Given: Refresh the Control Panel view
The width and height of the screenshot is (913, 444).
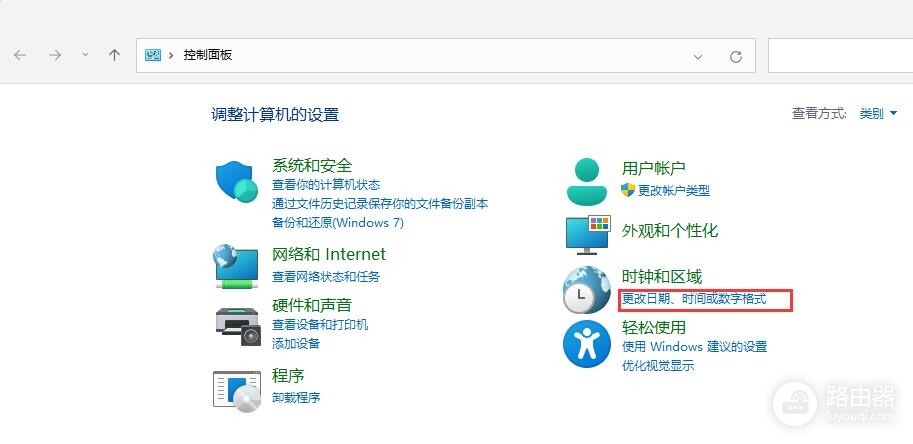Looking at the screenshot, I should [x=736, y=56].
